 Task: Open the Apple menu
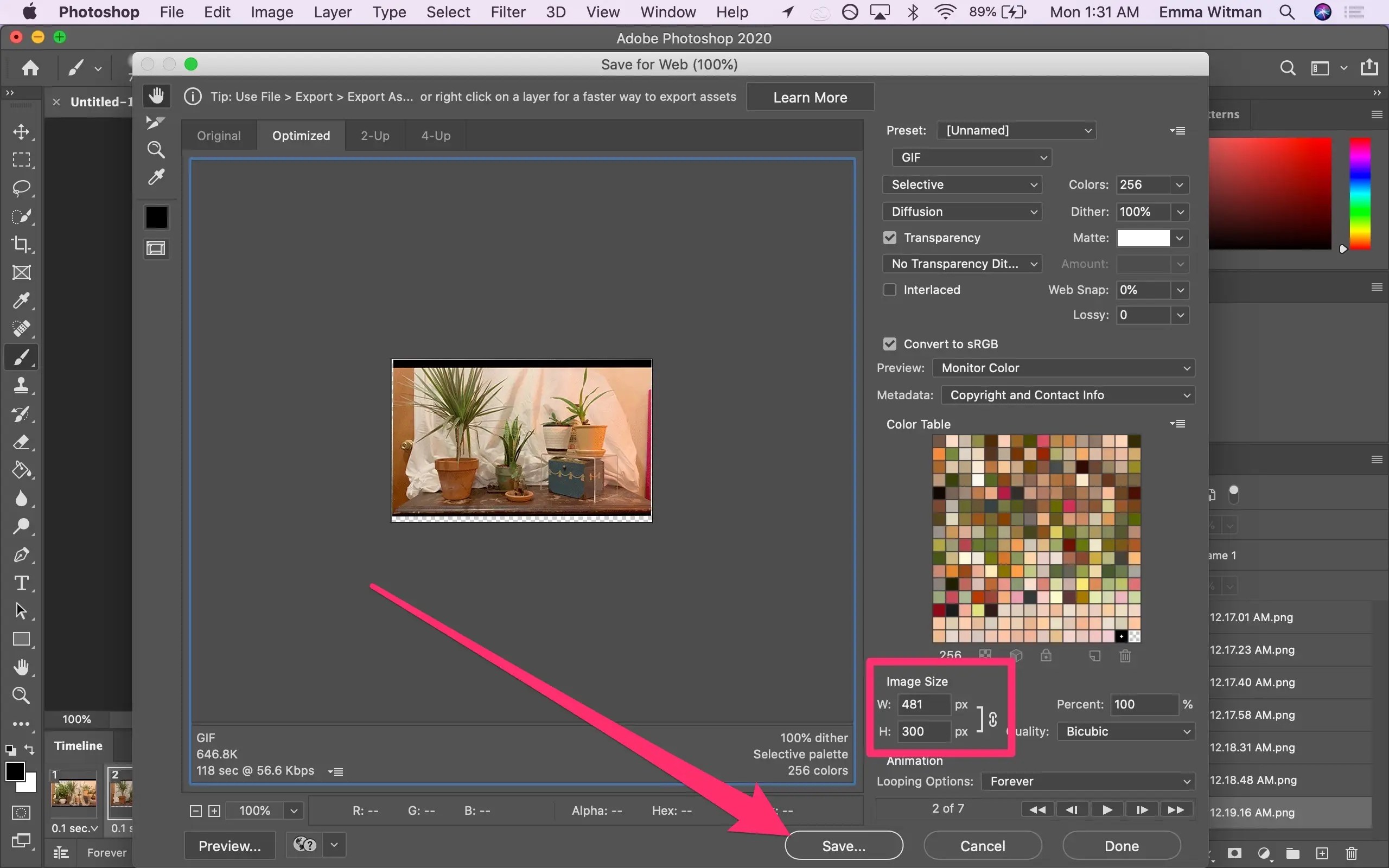coord(29,11)
